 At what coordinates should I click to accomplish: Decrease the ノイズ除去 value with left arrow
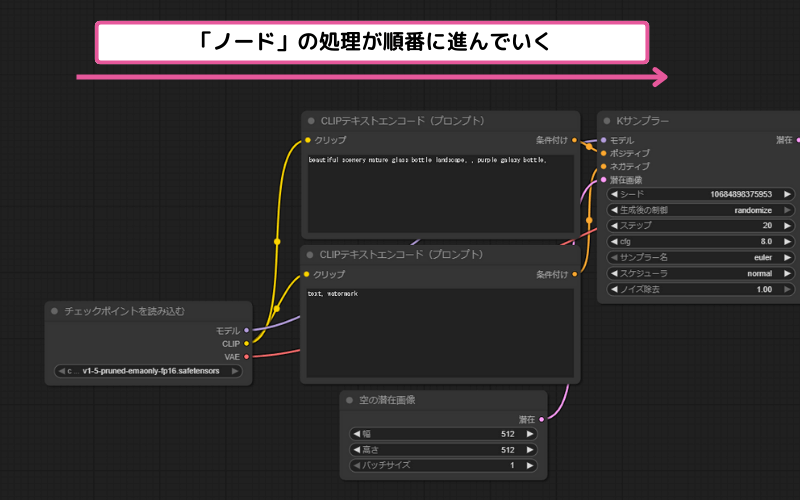pos(614,289)
